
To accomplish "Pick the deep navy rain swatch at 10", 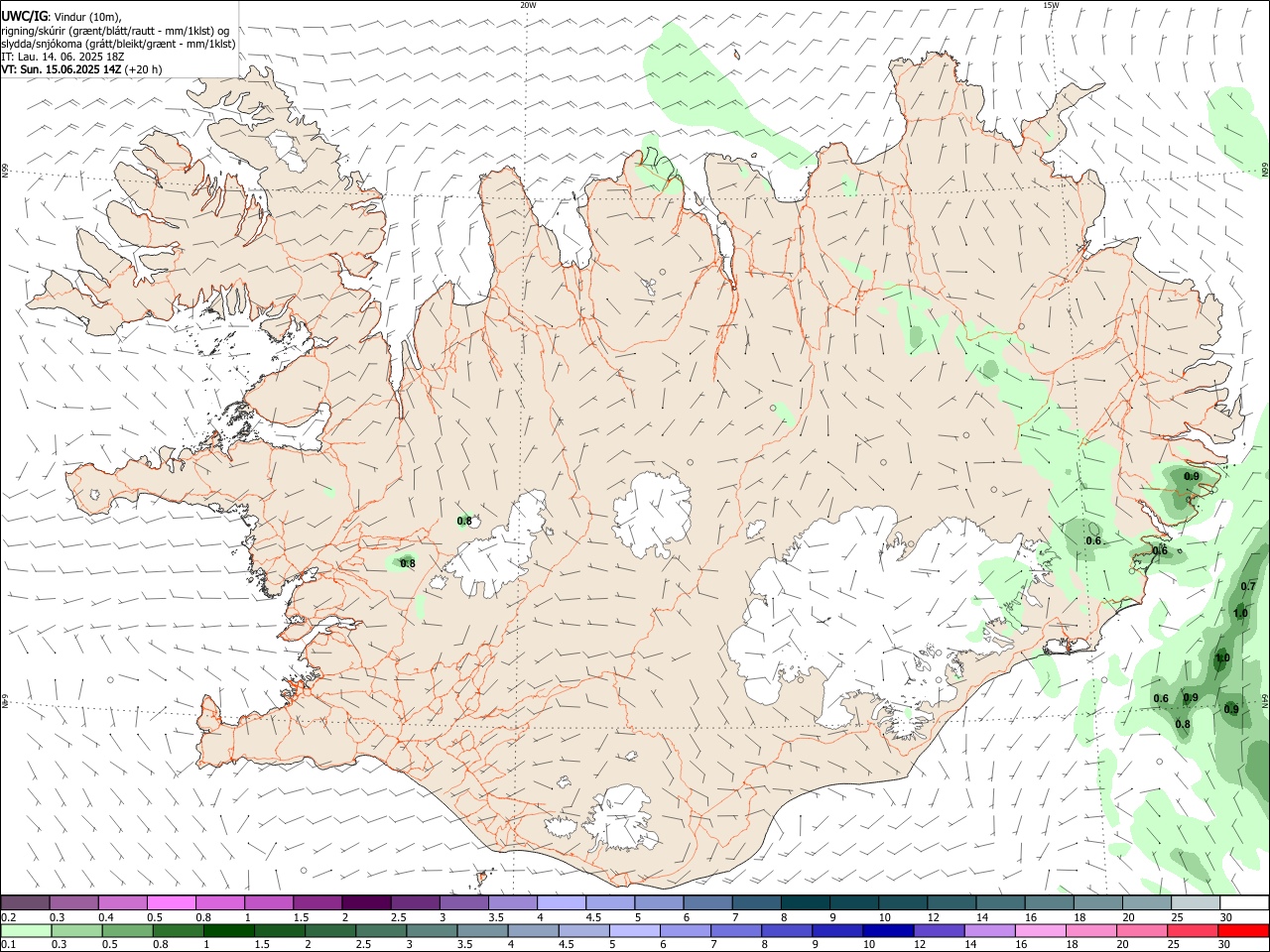I will point(886,930).
